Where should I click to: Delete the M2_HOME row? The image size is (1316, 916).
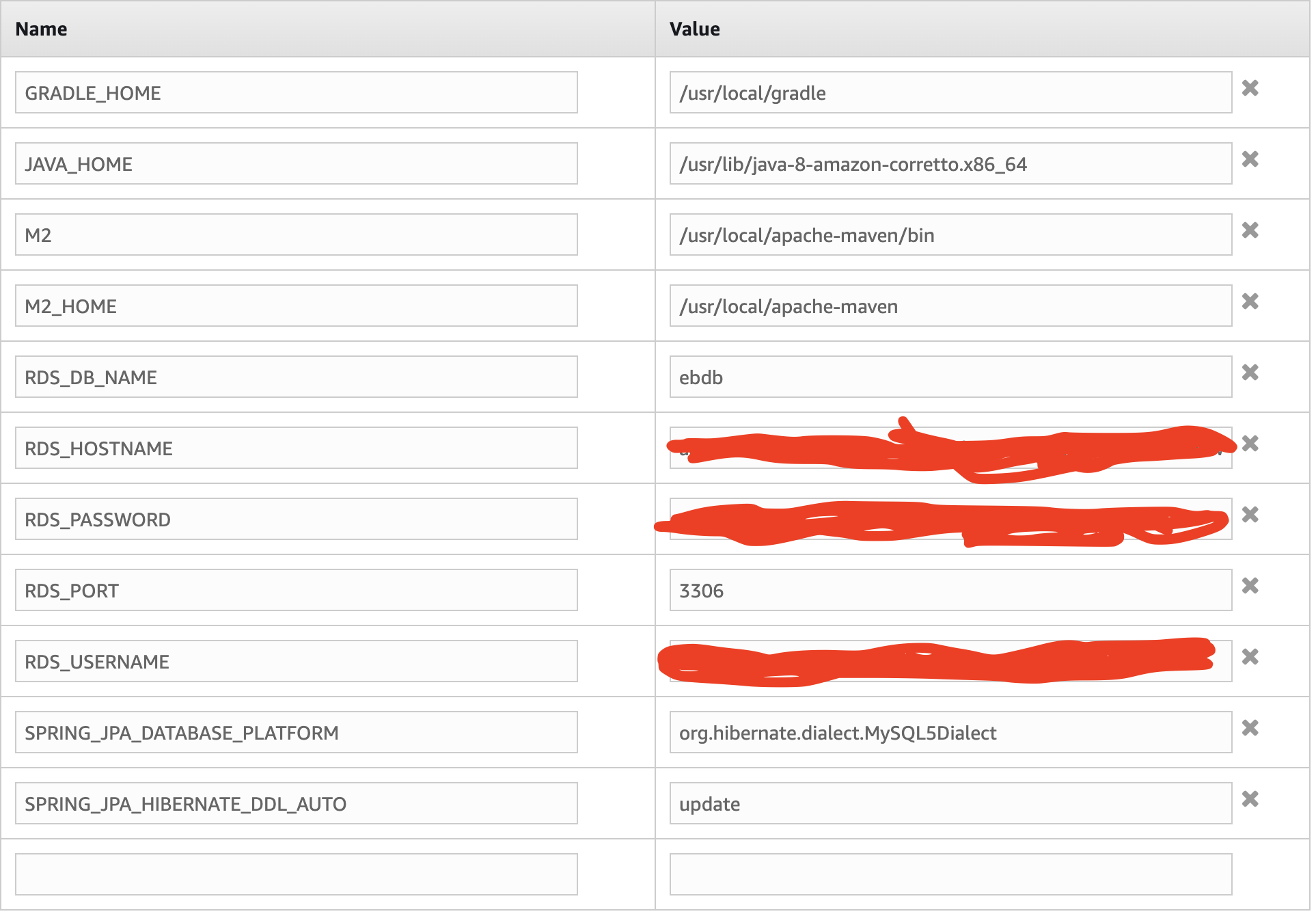tap(1250, 301)
